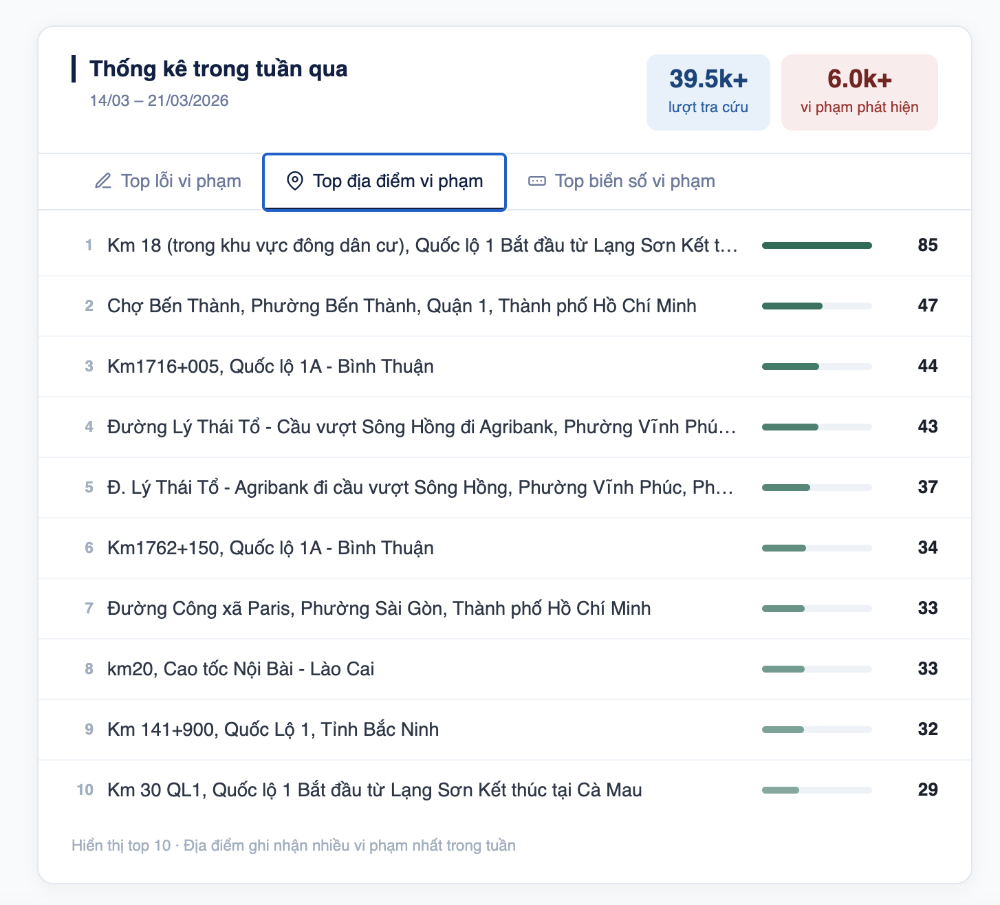Click progress bar for Chợ Bến Thành row
Image resolution: width=1000 pixels, height=905 pixels.
[816, 306]
